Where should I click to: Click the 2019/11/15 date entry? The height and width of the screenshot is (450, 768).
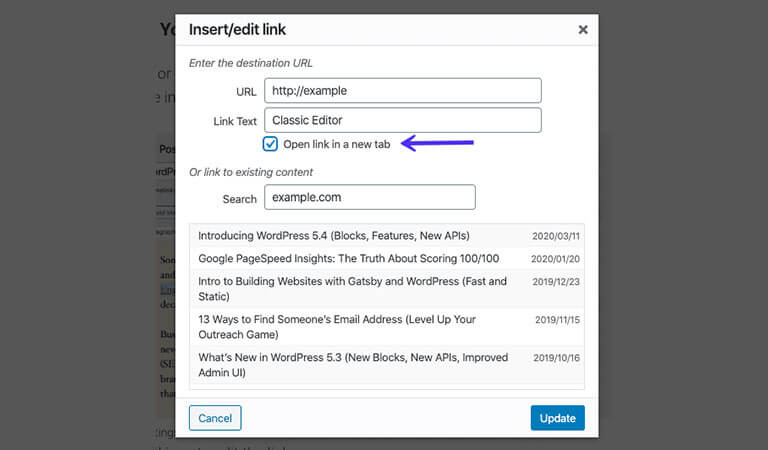coord(557,320)
